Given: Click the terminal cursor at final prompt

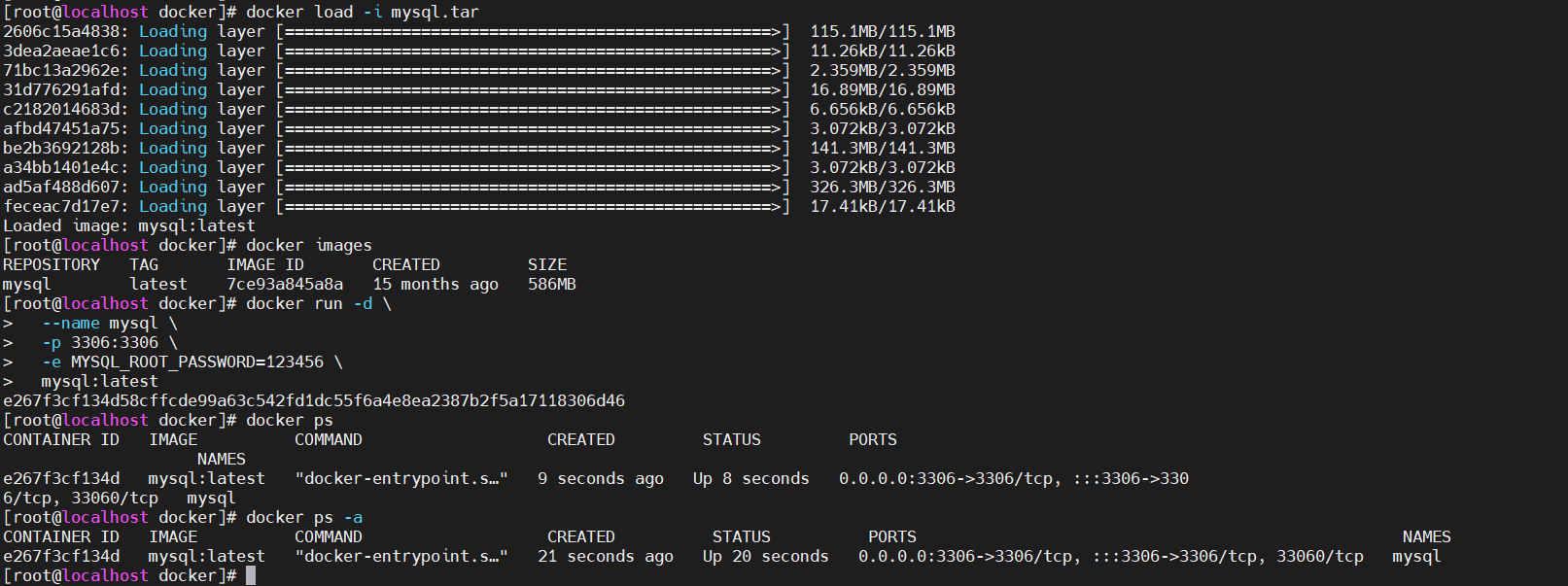Looking at the screenshot, I should tap(251, 575).
